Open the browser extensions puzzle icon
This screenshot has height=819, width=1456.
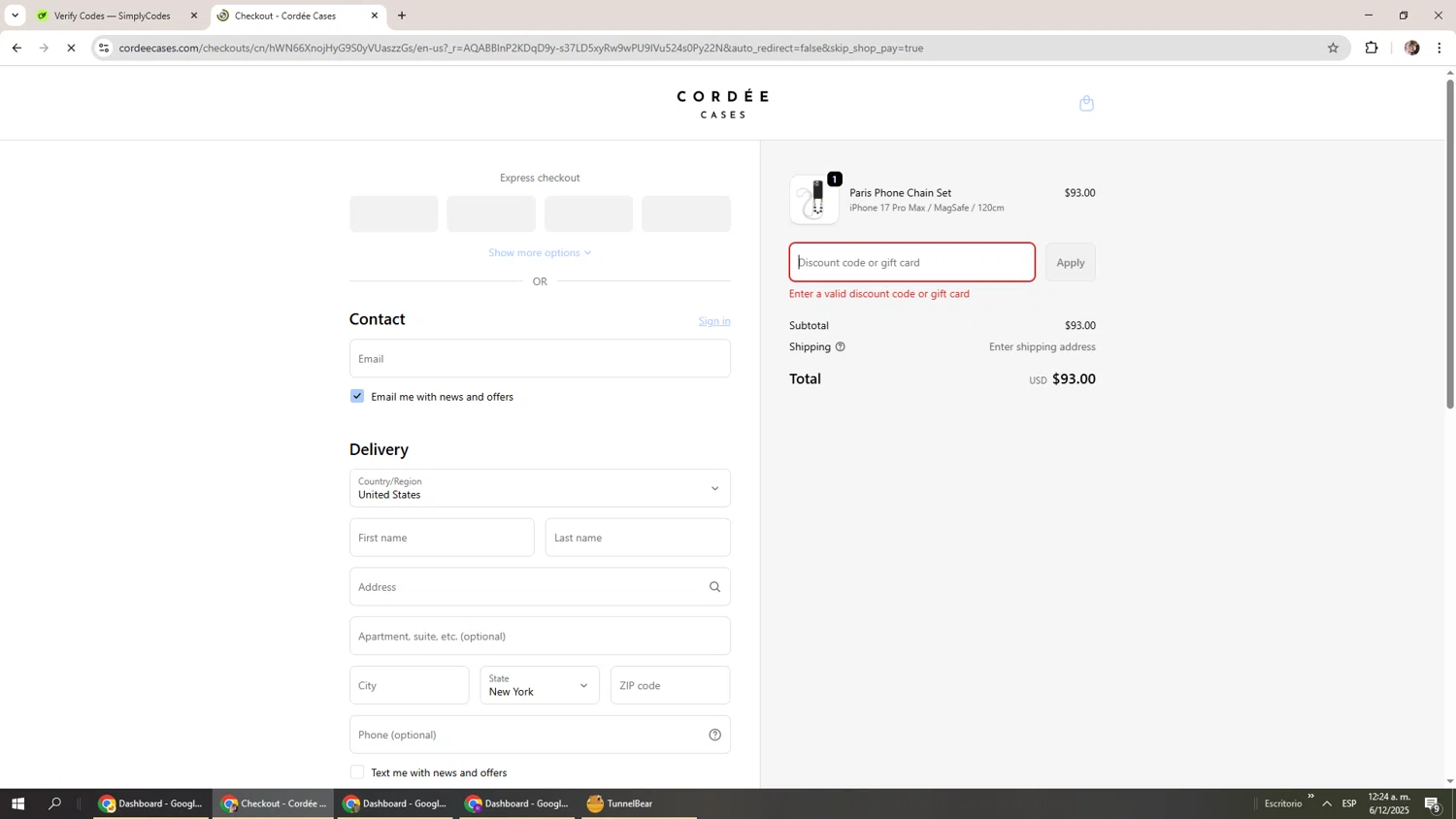(1372, 48)
